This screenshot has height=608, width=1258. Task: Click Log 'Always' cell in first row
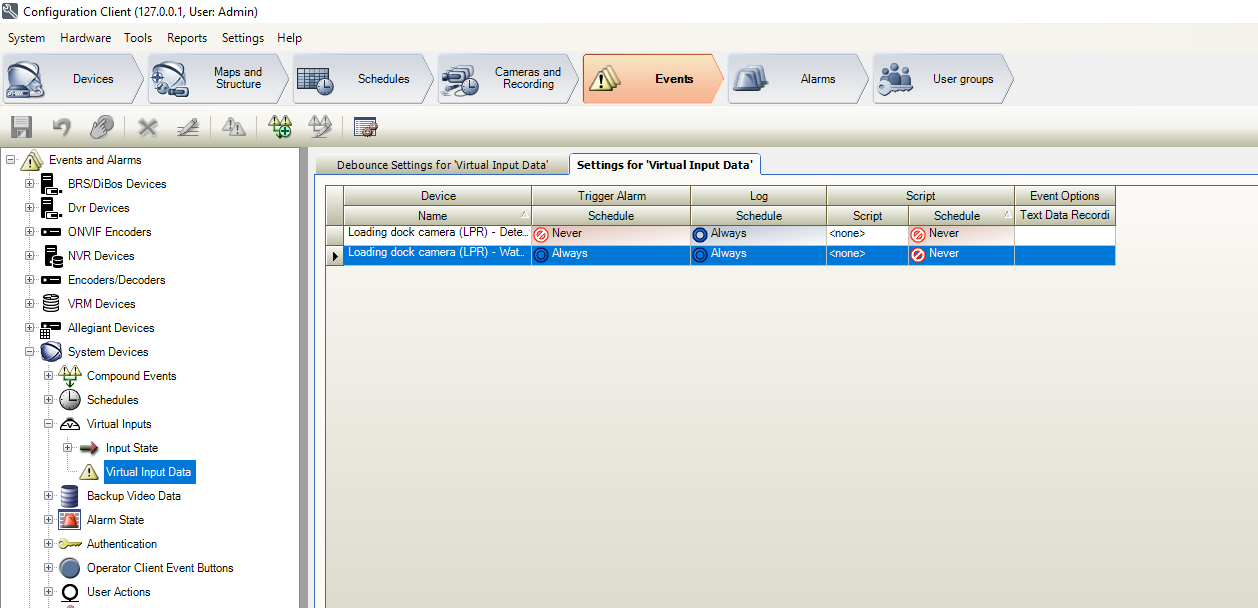pos(759,234)
